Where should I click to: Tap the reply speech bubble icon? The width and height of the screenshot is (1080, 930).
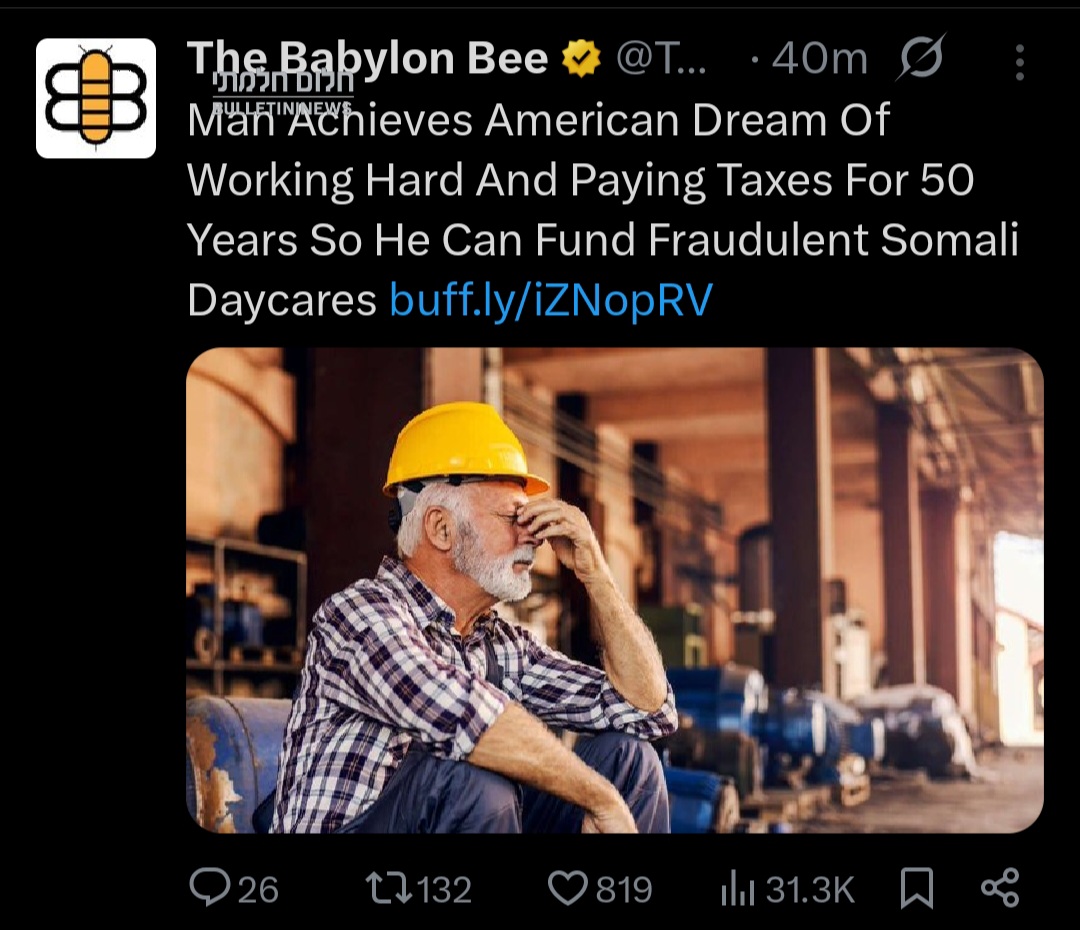[209, 888]
